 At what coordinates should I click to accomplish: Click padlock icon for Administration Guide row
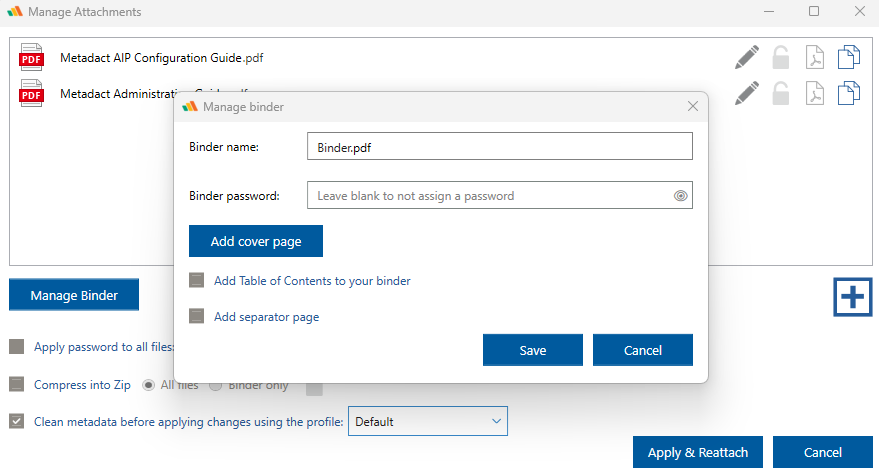(780, 94)
